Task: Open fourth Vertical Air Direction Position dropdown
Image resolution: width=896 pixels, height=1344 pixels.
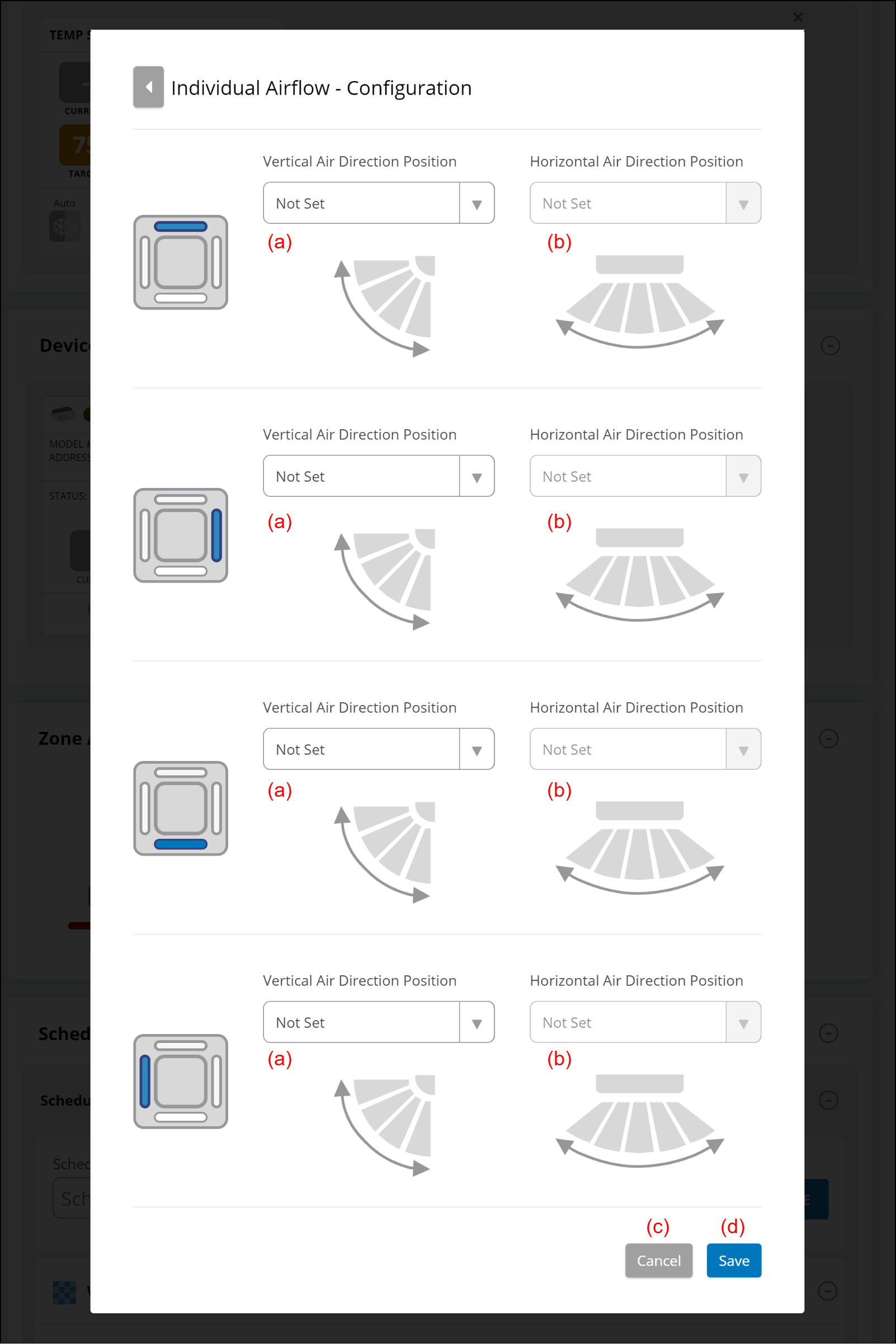Action: click(378, 1022)
